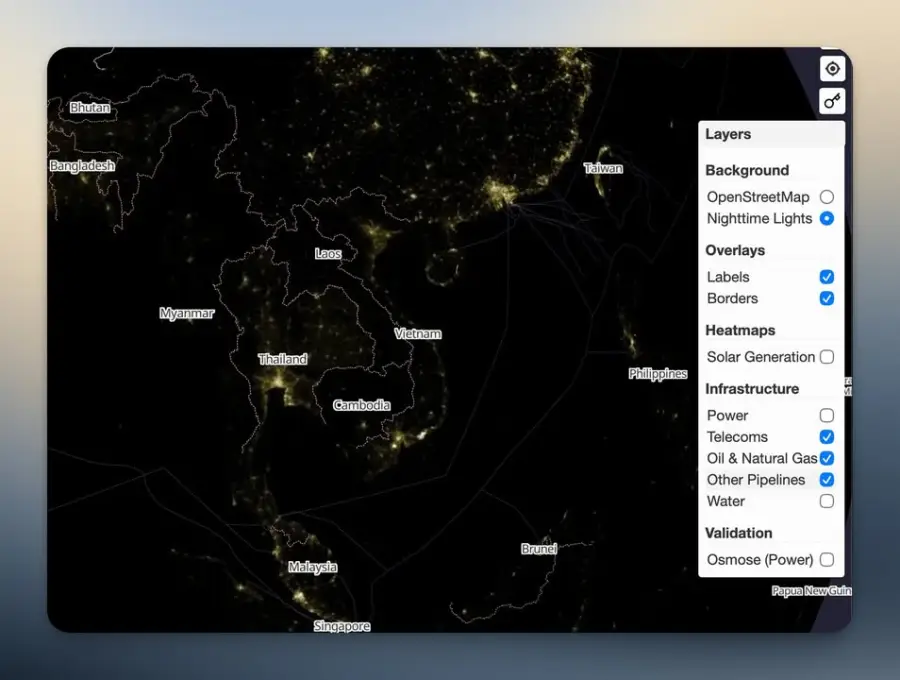The width and height of the screenshot is (900, 680).
Task: Disable the Telecoms infrastructure checkbox
Action: click(x=827, y=437)
